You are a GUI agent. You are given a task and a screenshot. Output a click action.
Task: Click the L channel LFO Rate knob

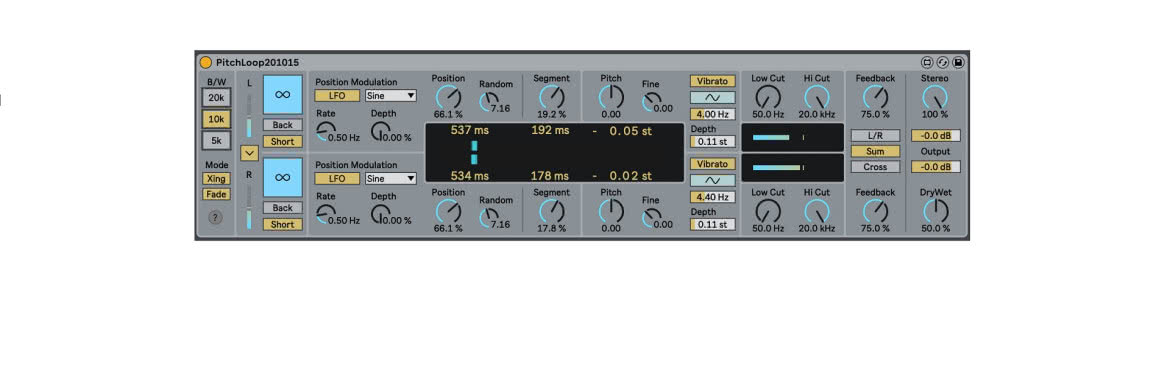click(x=325, y=130)
